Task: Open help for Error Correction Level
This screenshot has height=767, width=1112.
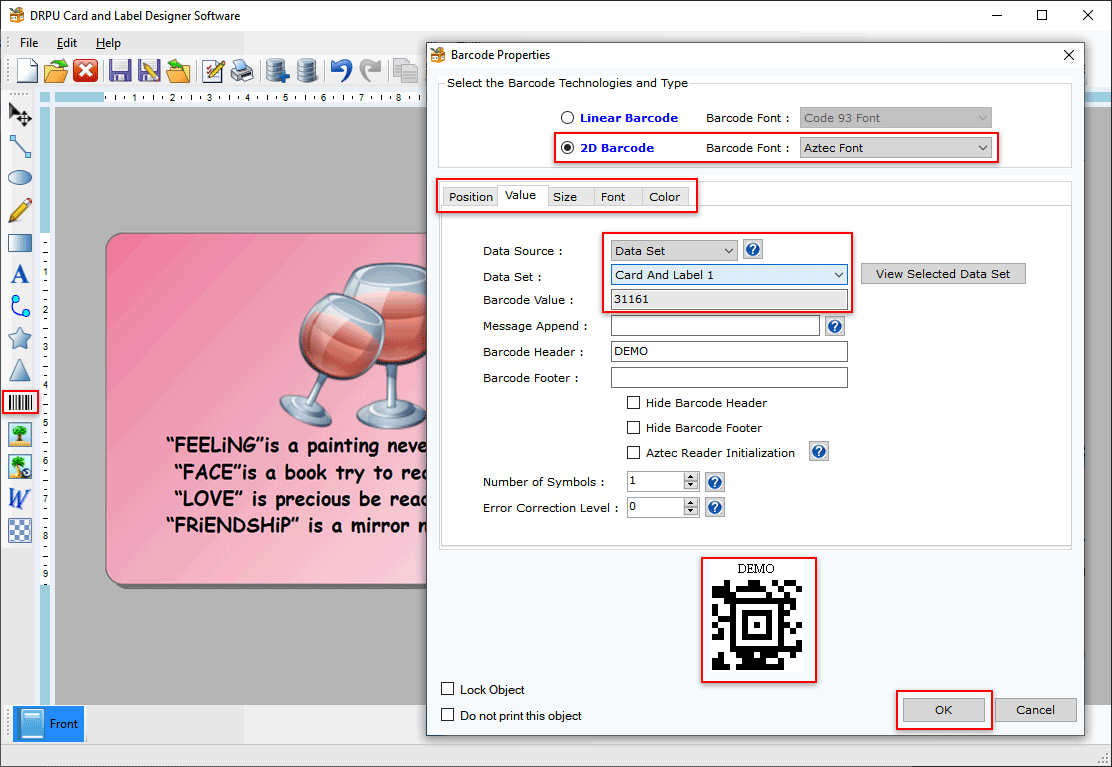Action: (x=715, y=508)
